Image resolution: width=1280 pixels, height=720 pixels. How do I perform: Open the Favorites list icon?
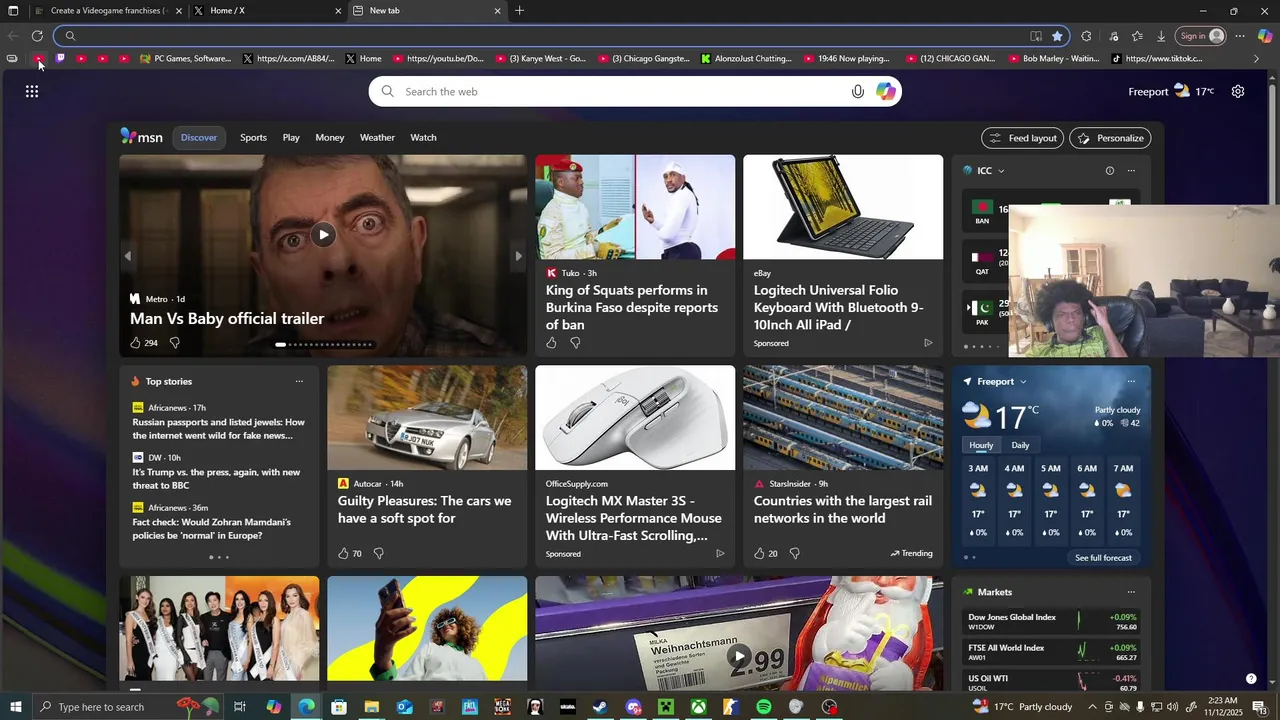click(x=1137, y=36)
